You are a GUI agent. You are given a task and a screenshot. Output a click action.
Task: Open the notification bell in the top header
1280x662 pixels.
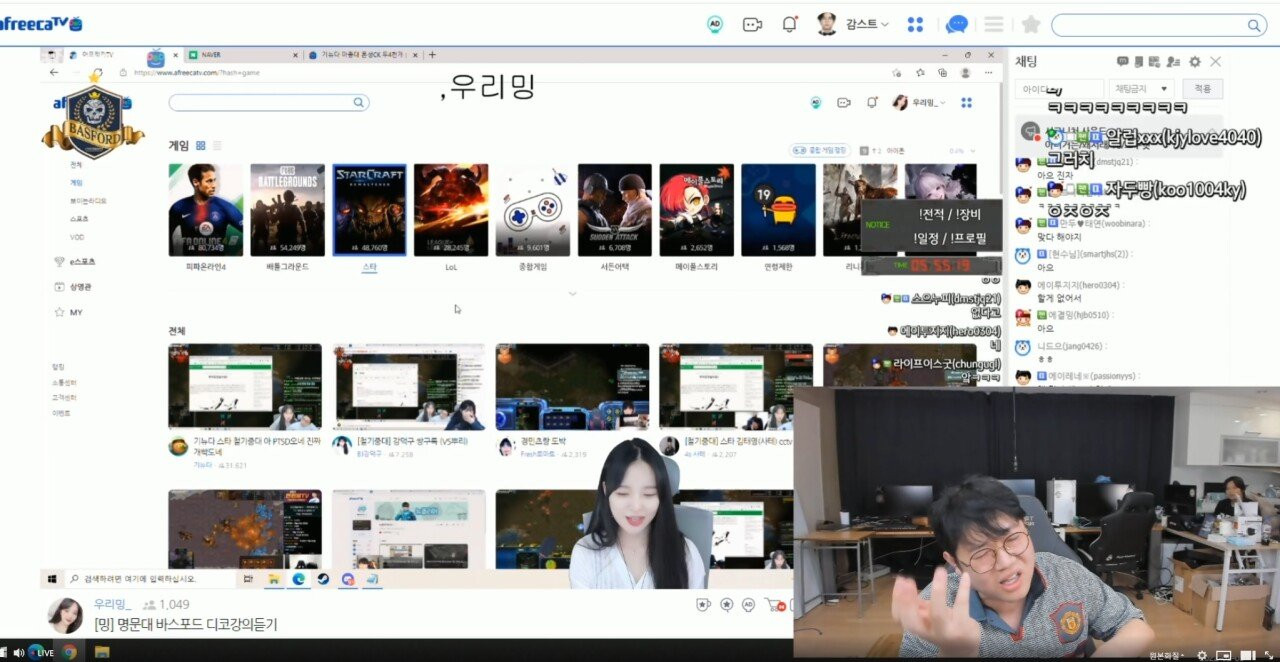[x=790, y=24]
